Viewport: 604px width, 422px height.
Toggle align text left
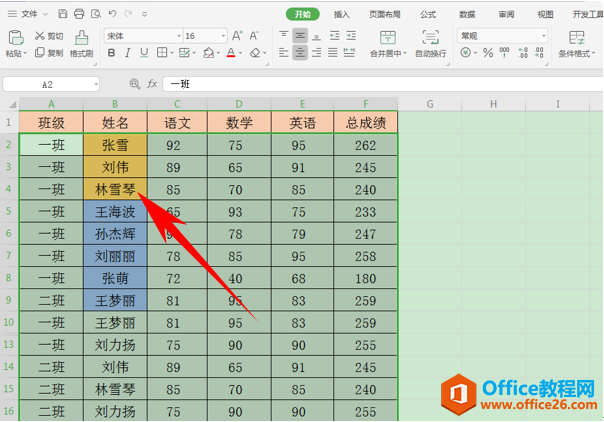point(284,53)
